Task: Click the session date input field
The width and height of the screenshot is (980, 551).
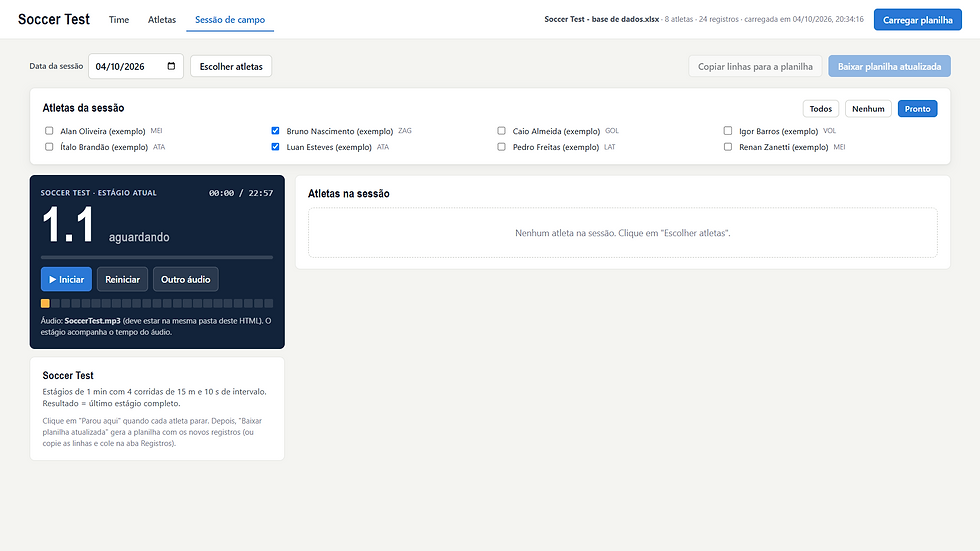Action: (136, 66)
